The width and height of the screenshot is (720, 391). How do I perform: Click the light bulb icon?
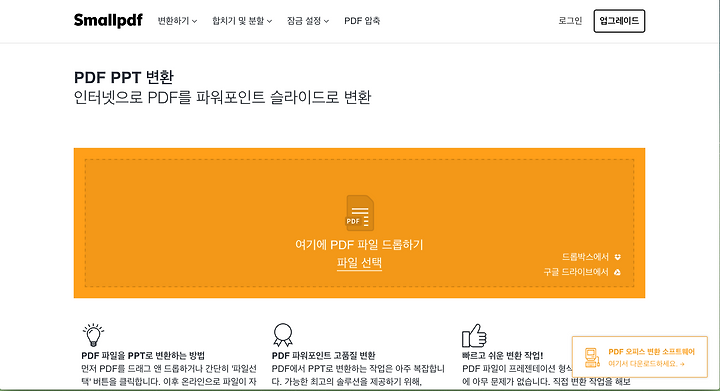(93, 335)
